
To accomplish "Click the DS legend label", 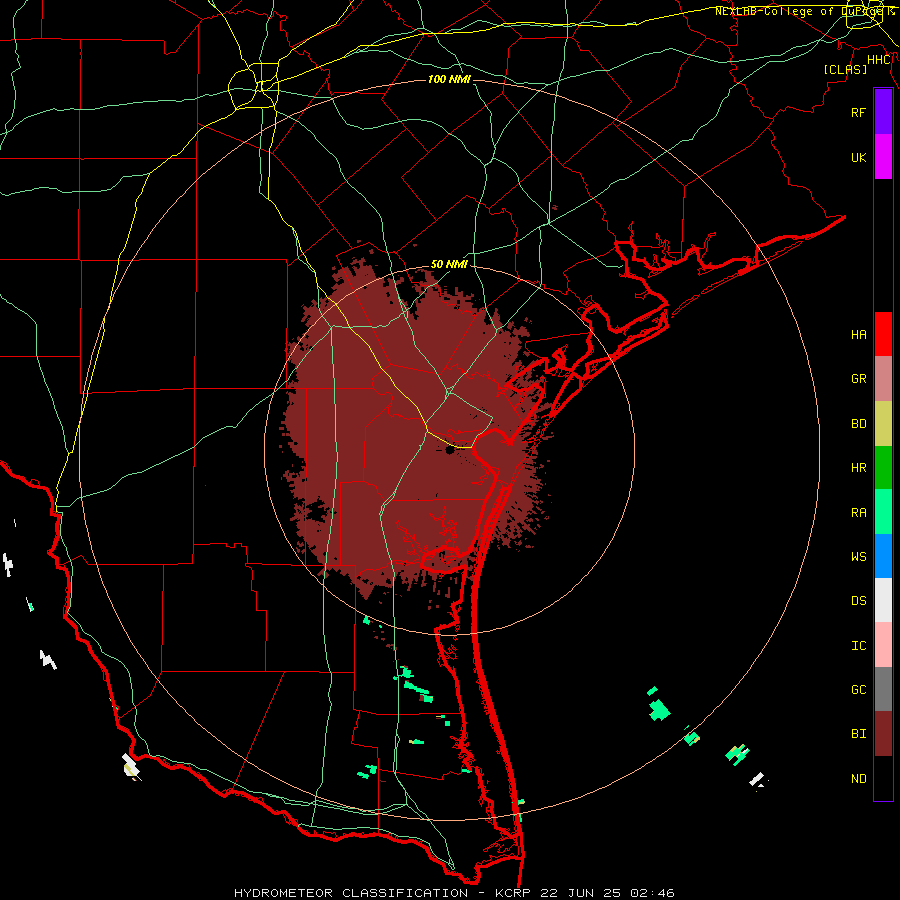I will 858,601.
